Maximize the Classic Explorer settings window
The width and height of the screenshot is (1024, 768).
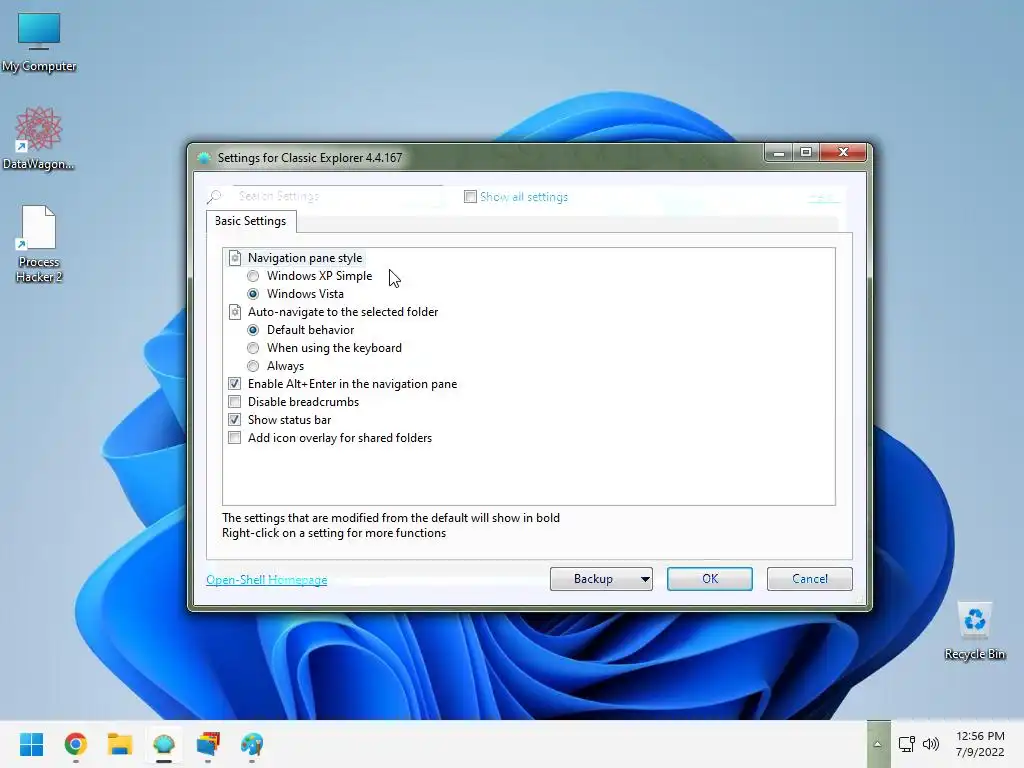pos(806,152)
